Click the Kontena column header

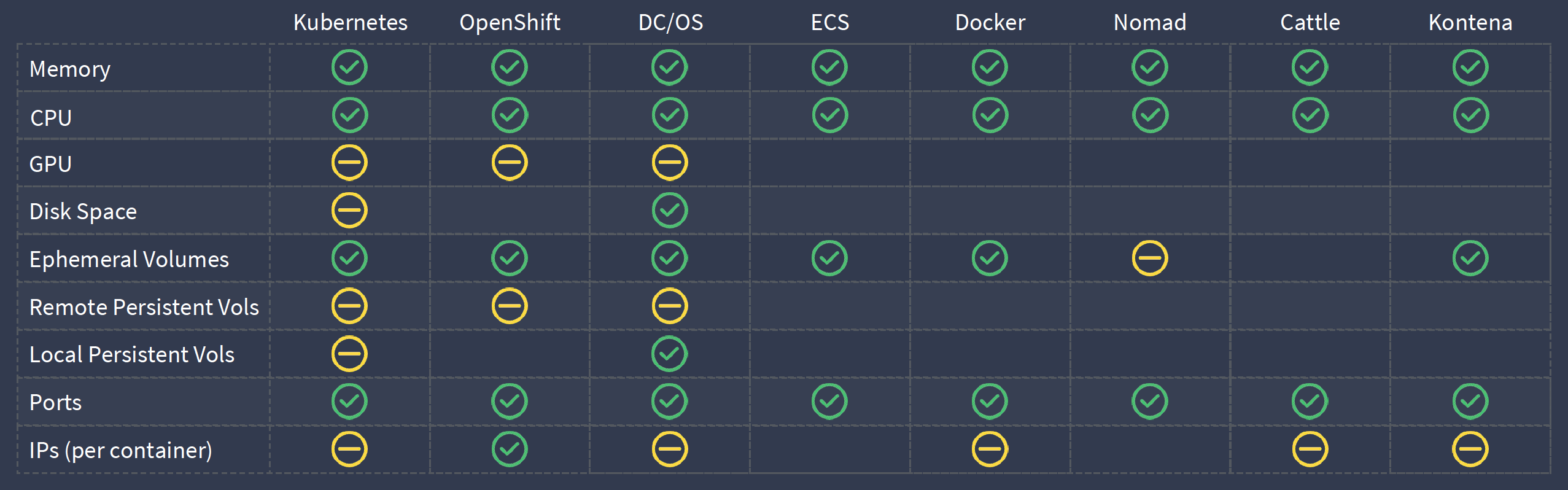[x=1470, y=23]
